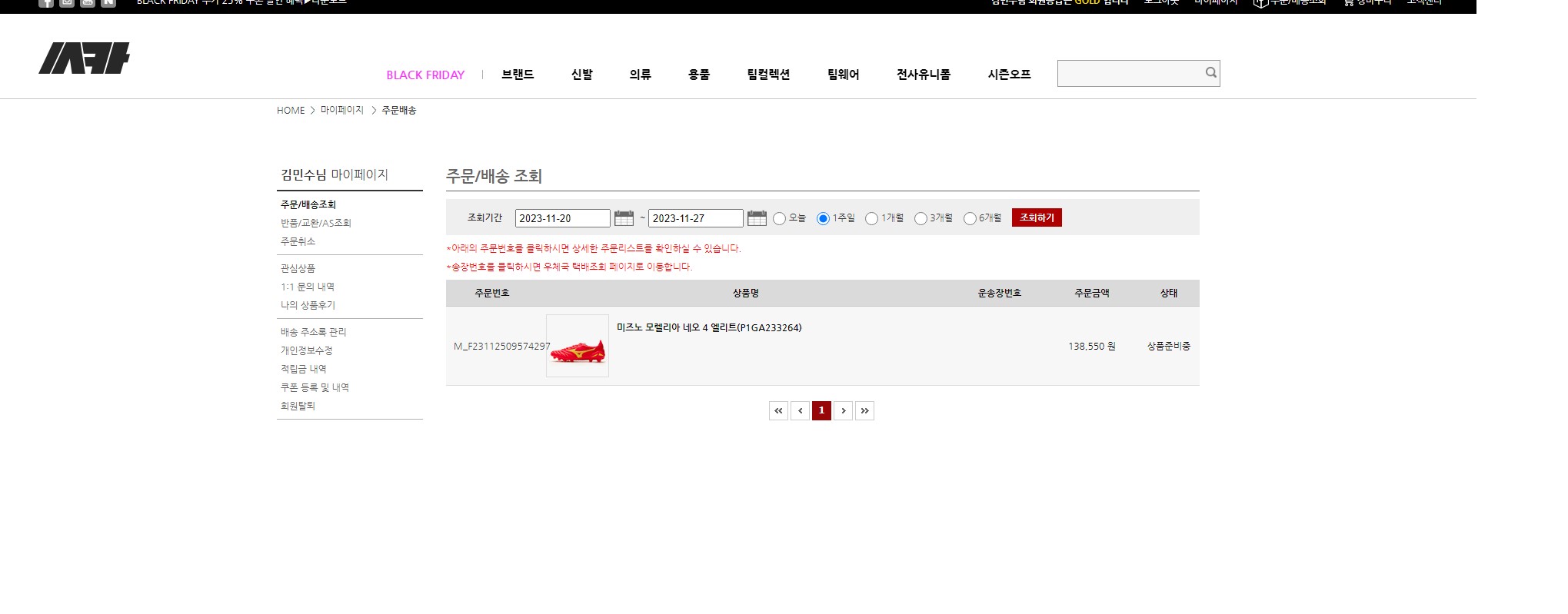The width and height of the screenshot is (1568, 614).
Task: Open the start date calendar picker
Action: point(624,218)
